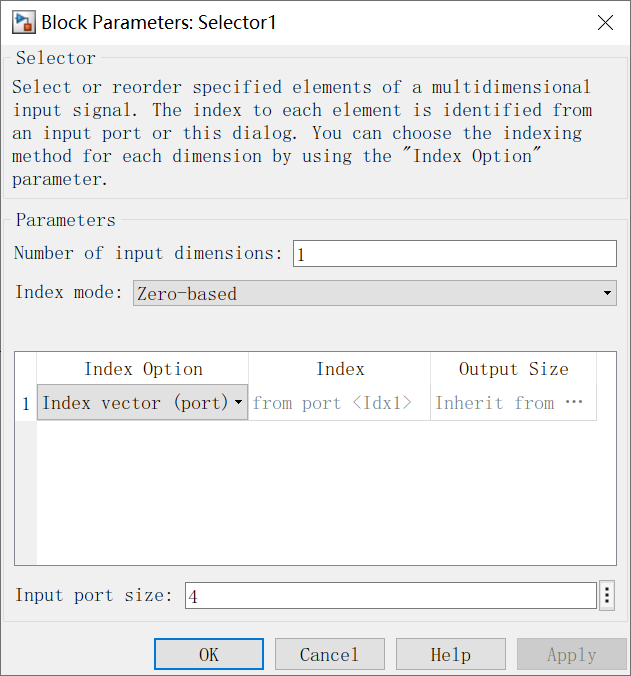
Task: Click the empty area of the index table
Action: [x=326, y=492]
